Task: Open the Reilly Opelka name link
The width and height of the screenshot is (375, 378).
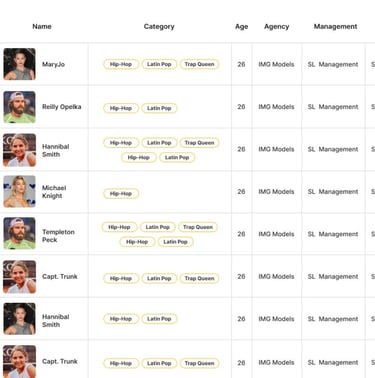Action: pos(62,107)
